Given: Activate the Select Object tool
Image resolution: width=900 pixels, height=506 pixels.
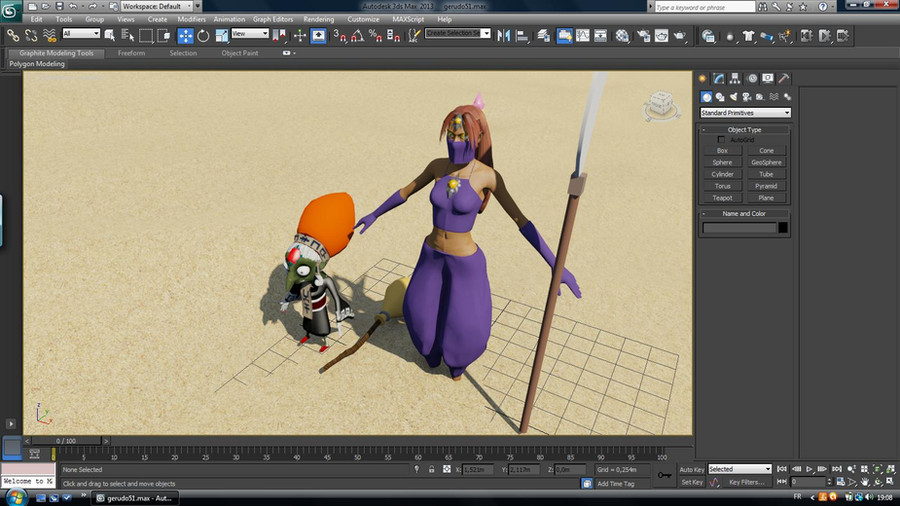Looking at the screenshot, I should (x=110, y=36).
